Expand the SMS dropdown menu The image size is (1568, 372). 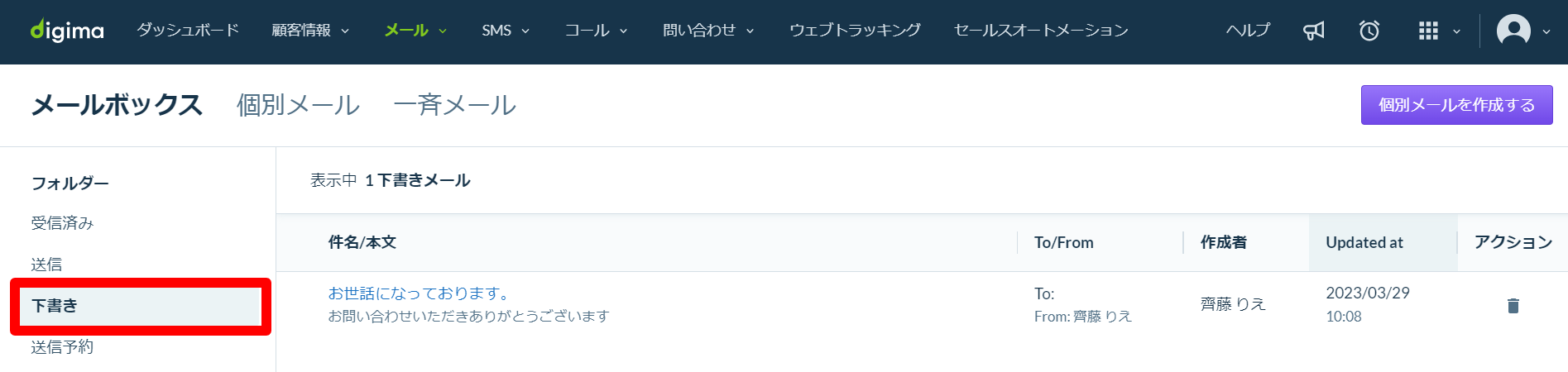pos(506,31)
